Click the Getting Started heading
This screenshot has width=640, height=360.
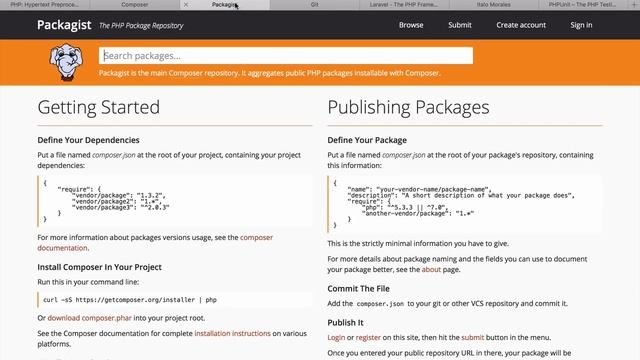(x=98, y=107)
